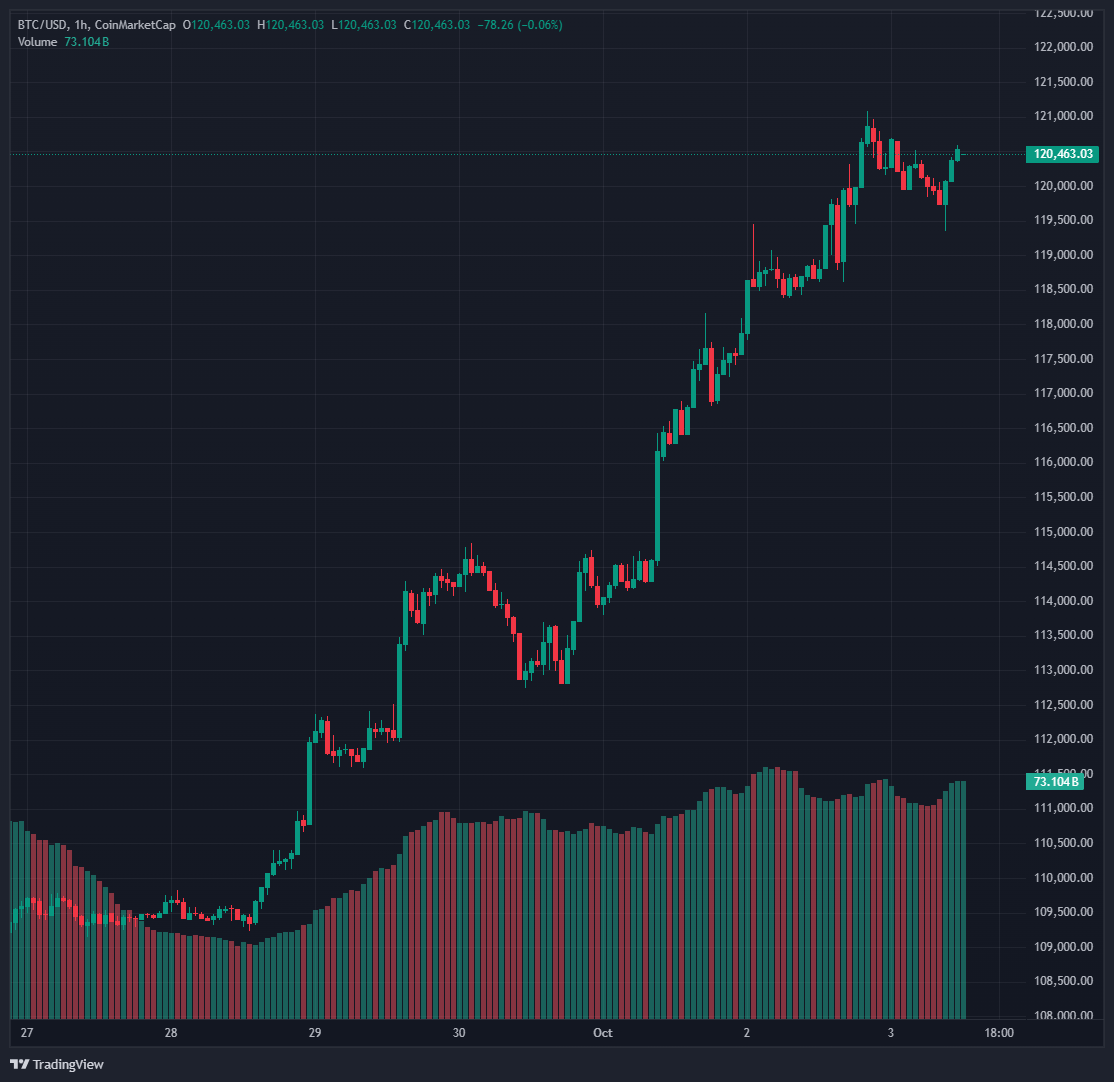Viewport: 1114px width, 1082px height.
Task: Click the 122,000.00 price scale label
Action: (x=1064, y=47)
